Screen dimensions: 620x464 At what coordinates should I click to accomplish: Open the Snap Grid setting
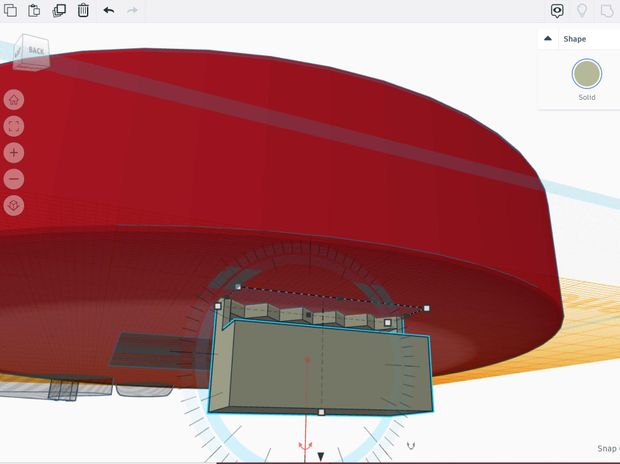point(609,448)
